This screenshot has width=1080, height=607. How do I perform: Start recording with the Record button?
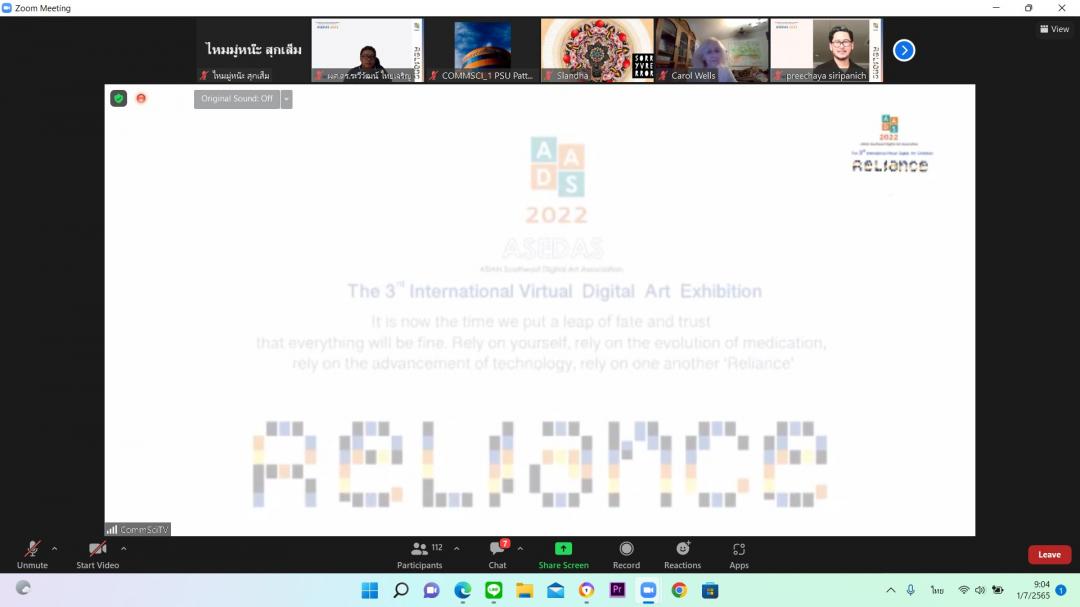626,549
